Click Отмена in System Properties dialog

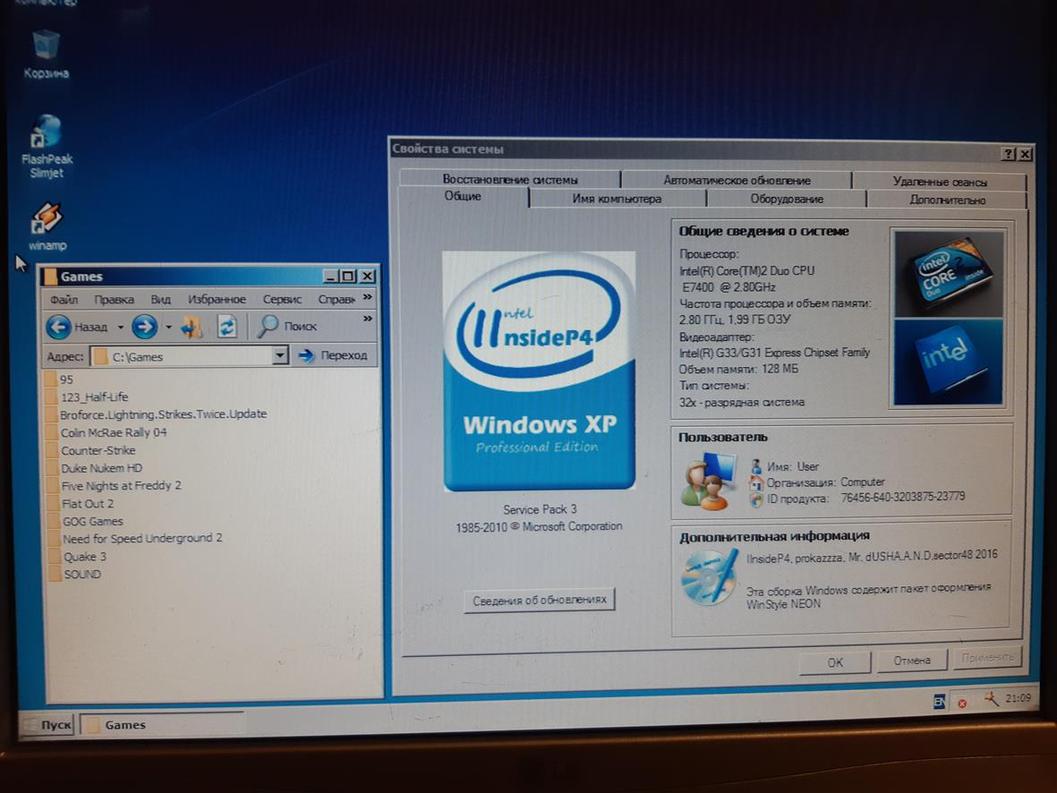click(911, 661)
